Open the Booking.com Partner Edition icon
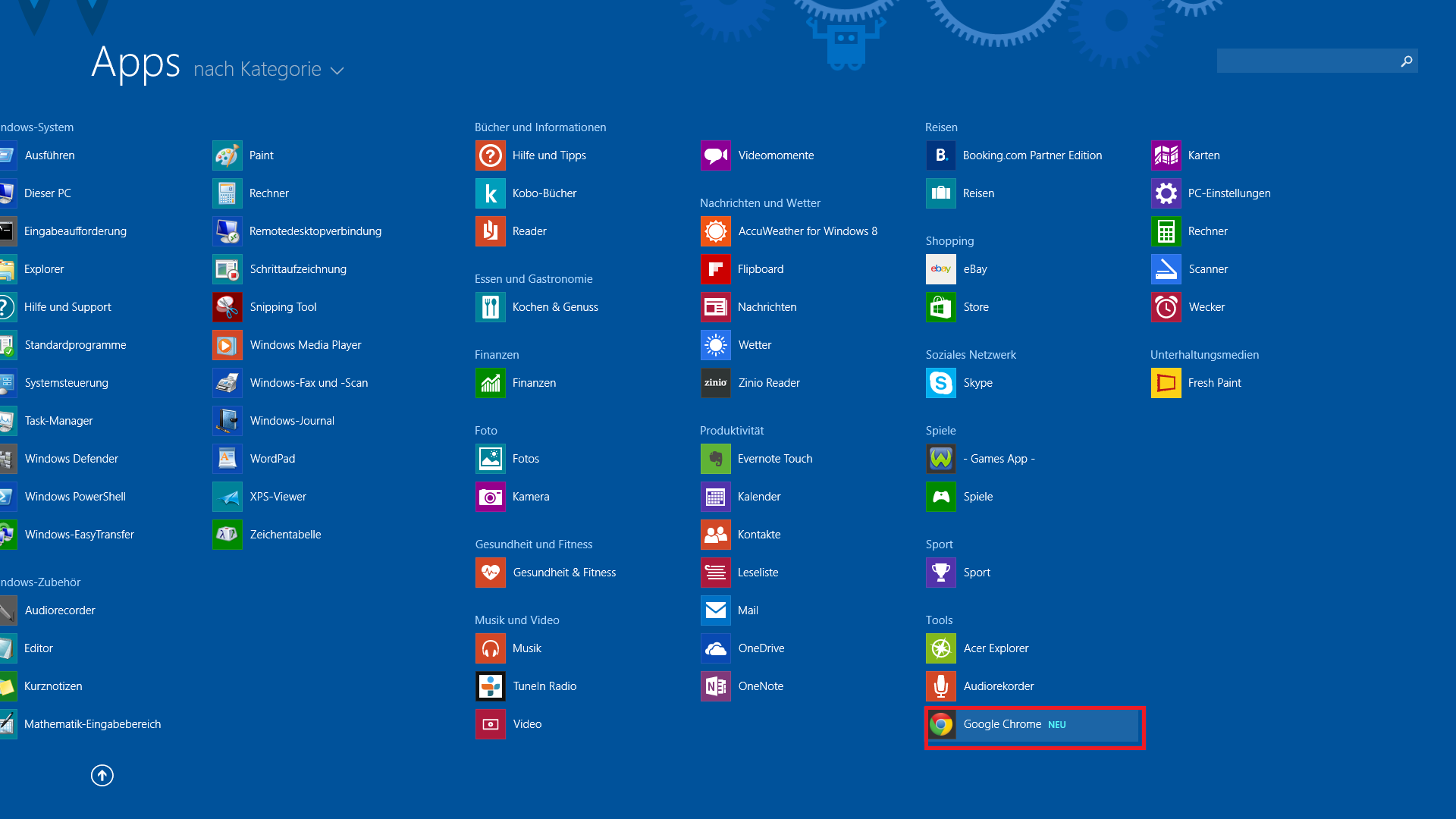The height and width of the screenshot is (819, 1456). 941,155
